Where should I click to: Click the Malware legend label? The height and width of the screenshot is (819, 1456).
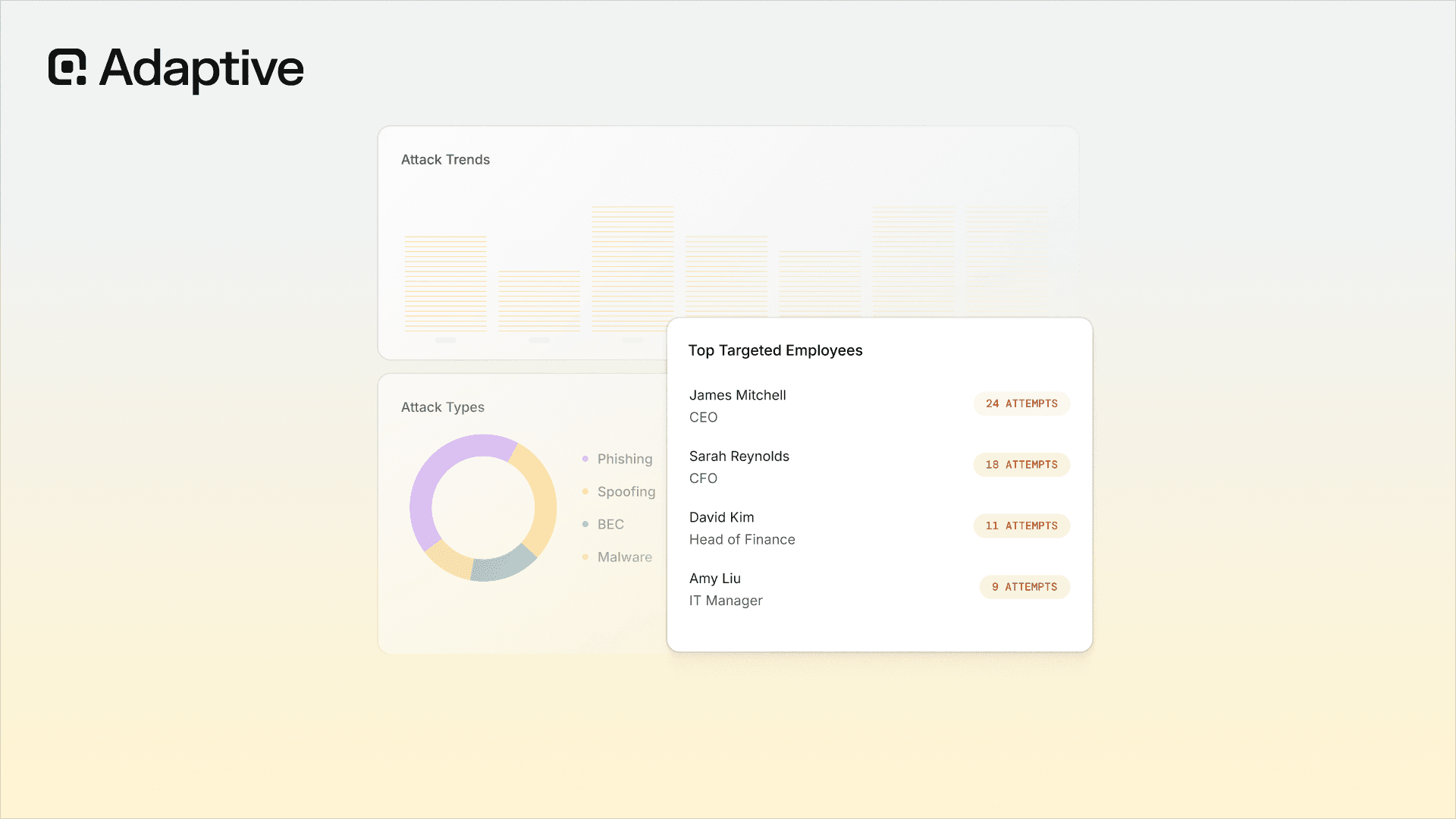pyautogui.click(x=625, y=557)
